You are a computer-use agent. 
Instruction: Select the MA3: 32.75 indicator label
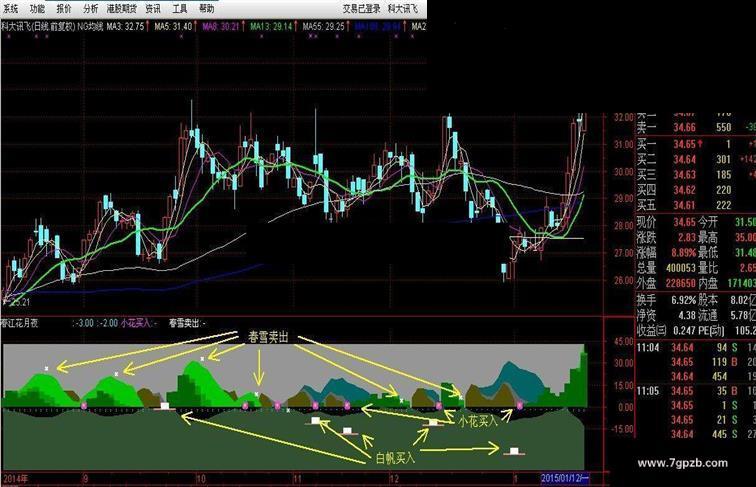pos(125,26)
